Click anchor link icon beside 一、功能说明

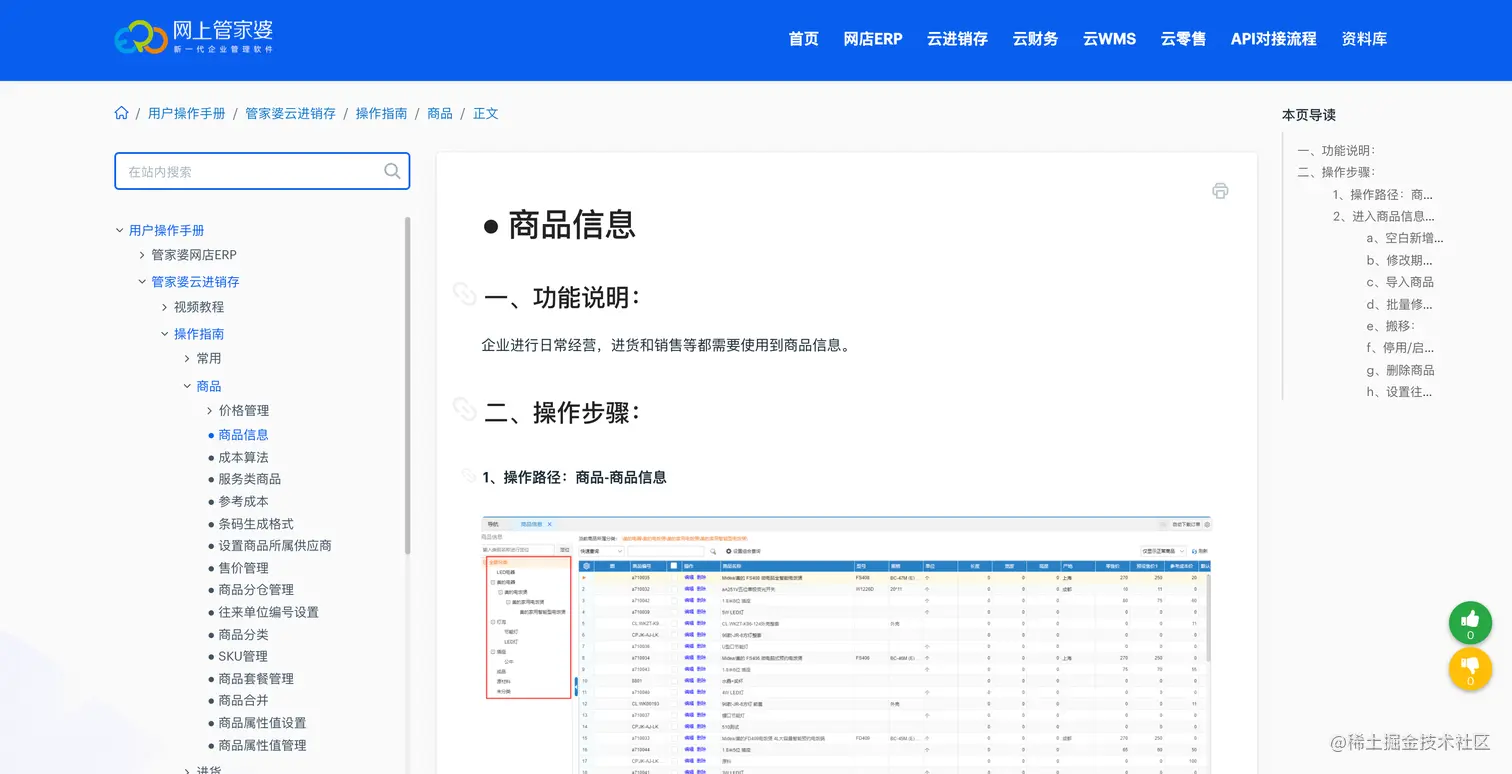tap(463, 292)
